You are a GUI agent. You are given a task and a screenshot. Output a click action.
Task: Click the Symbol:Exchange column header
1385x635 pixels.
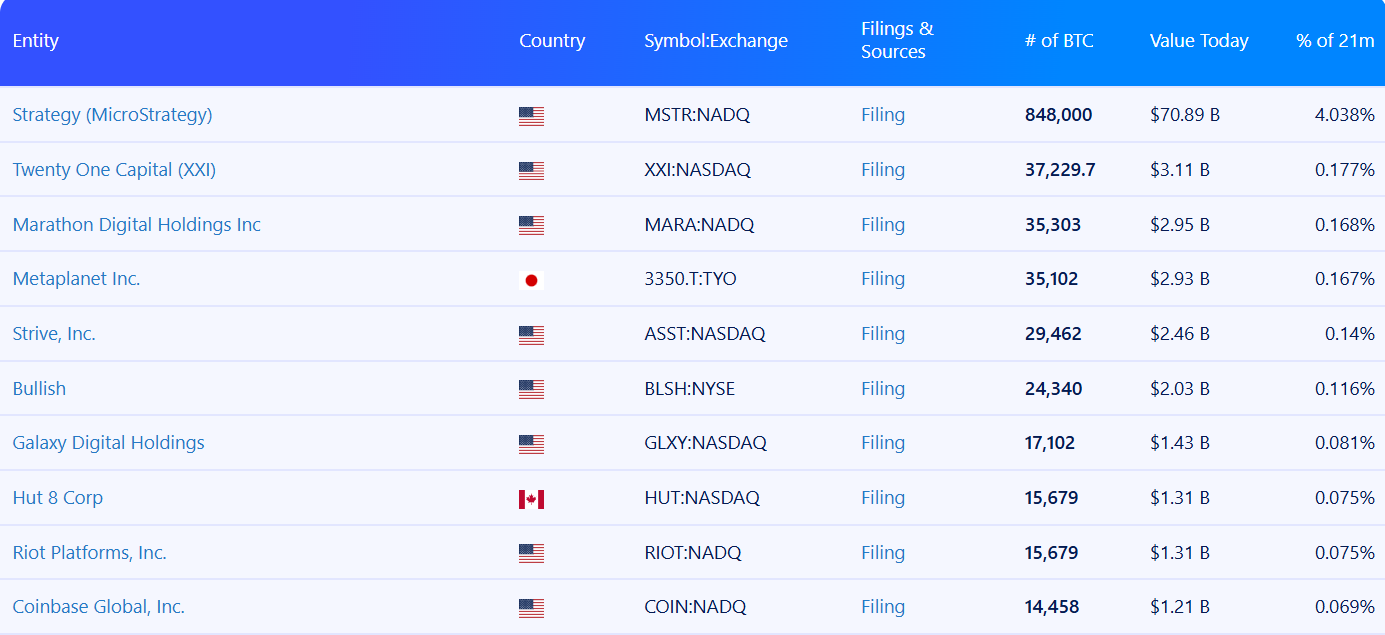coord(716,41)
